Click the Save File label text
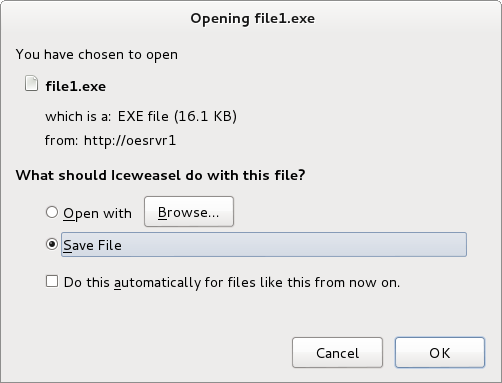 (92, 246)
